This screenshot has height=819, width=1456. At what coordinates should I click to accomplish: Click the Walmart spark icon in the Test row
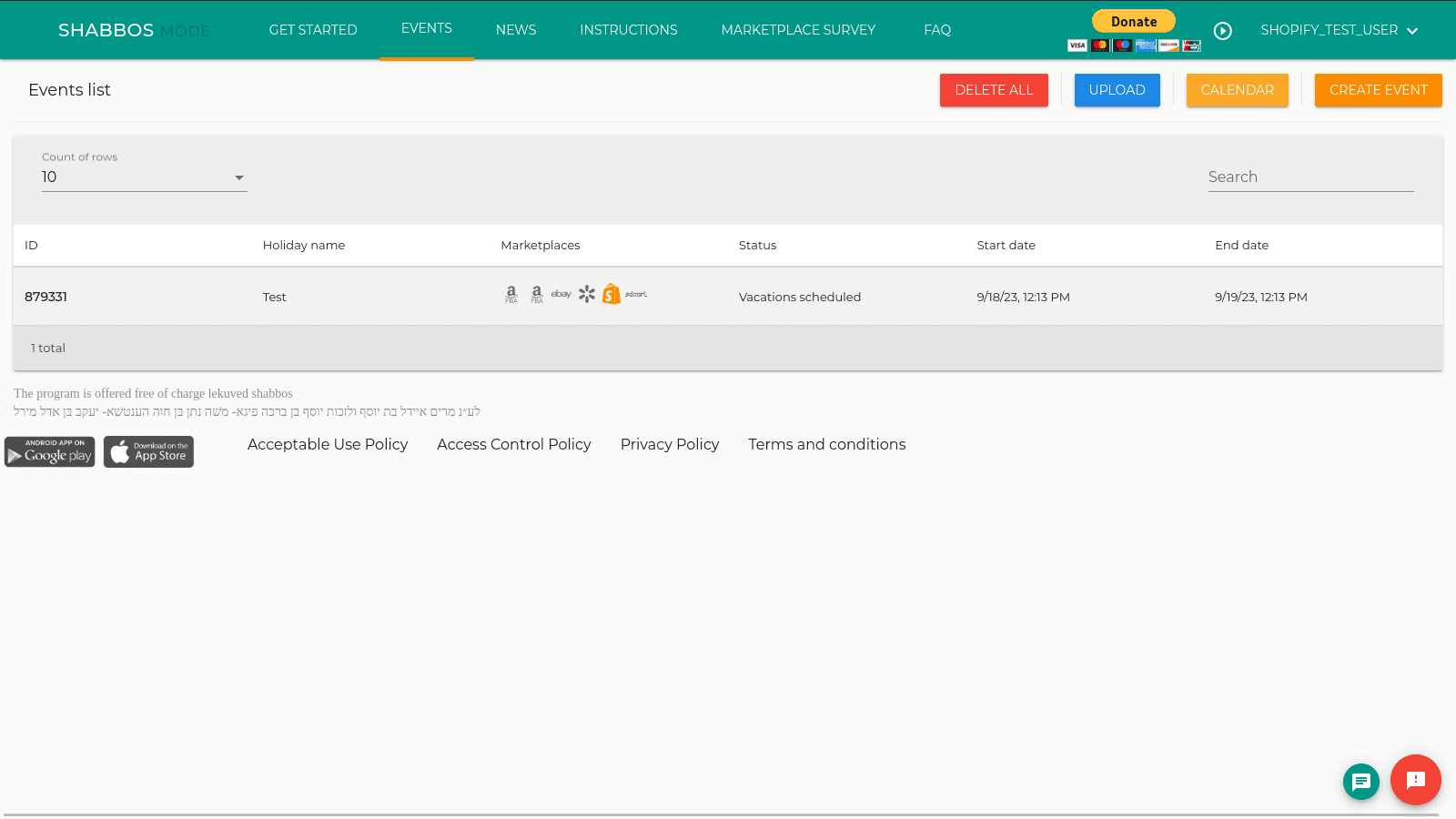587,294
